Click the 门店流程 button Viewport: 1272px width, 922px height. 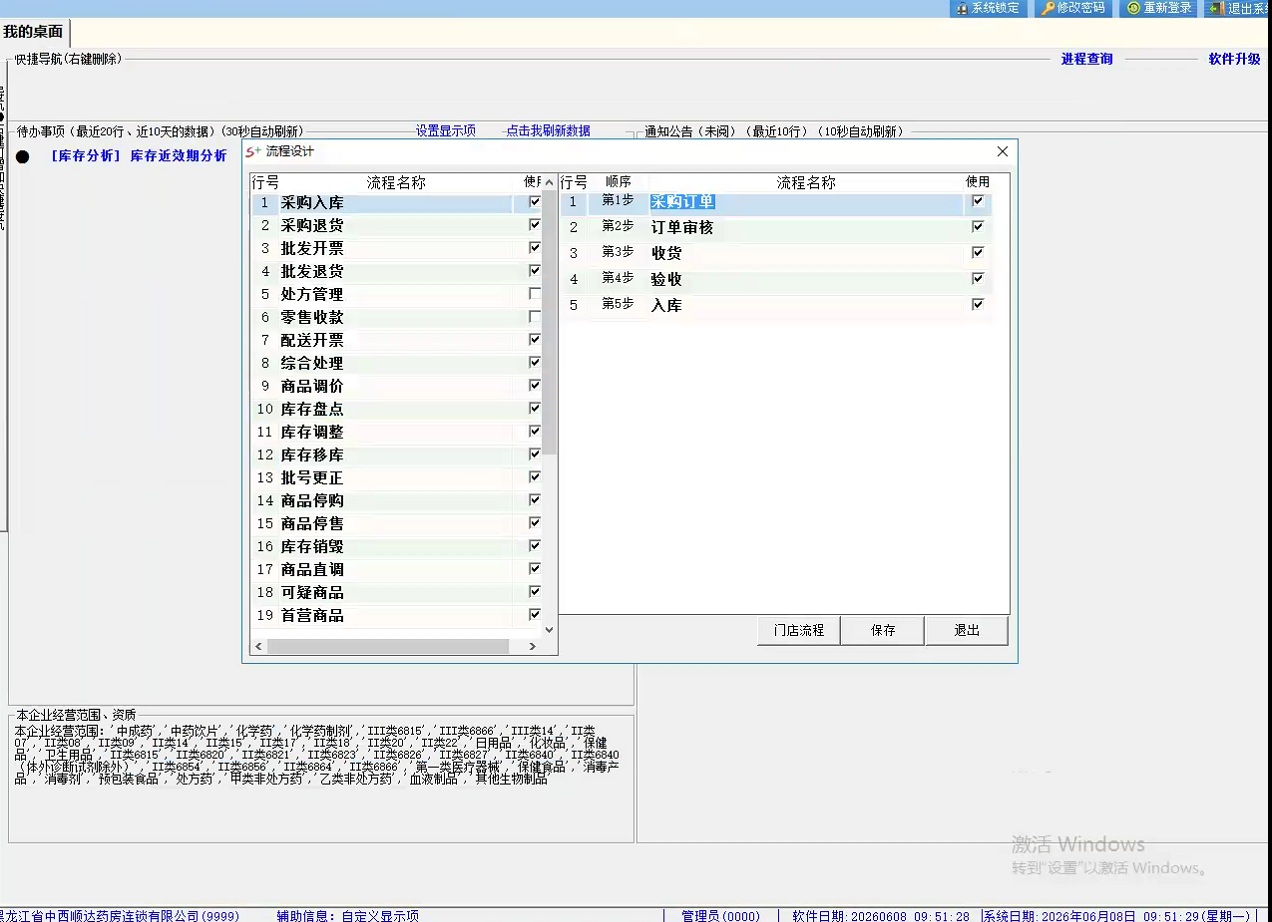click(799, 630)
